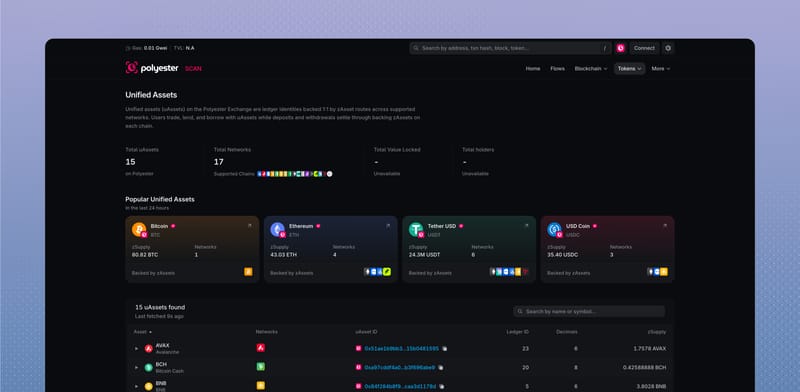
Task: Click the orange network icon on Bitcoin card
Action: click(248, 272)
